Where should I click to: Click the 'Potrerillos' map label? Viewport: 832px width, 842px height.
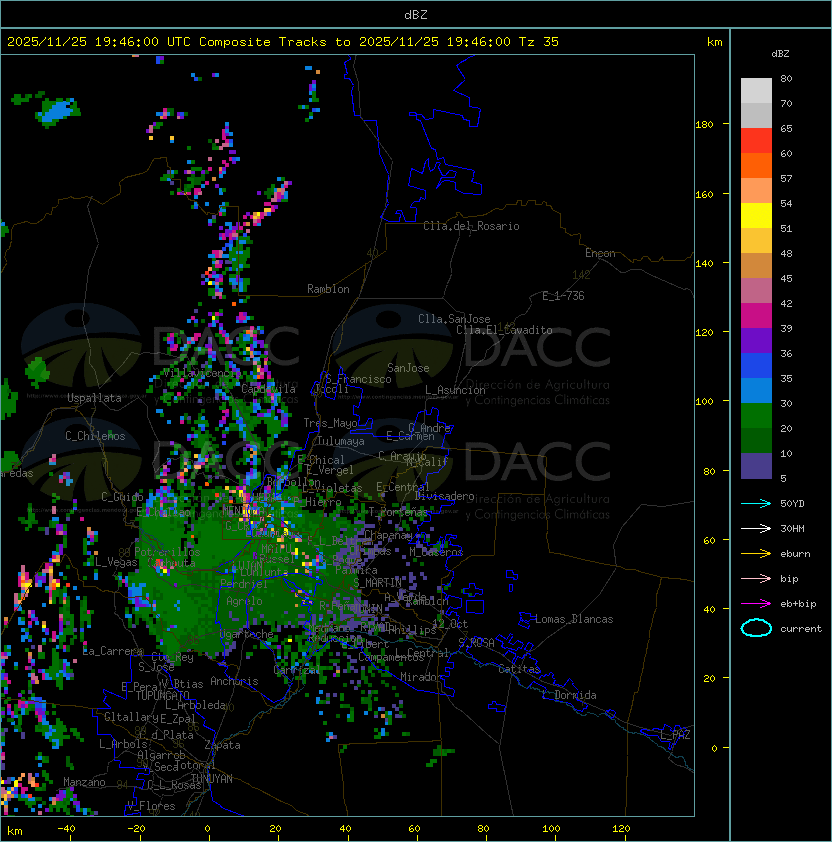[x=167, y=552]
